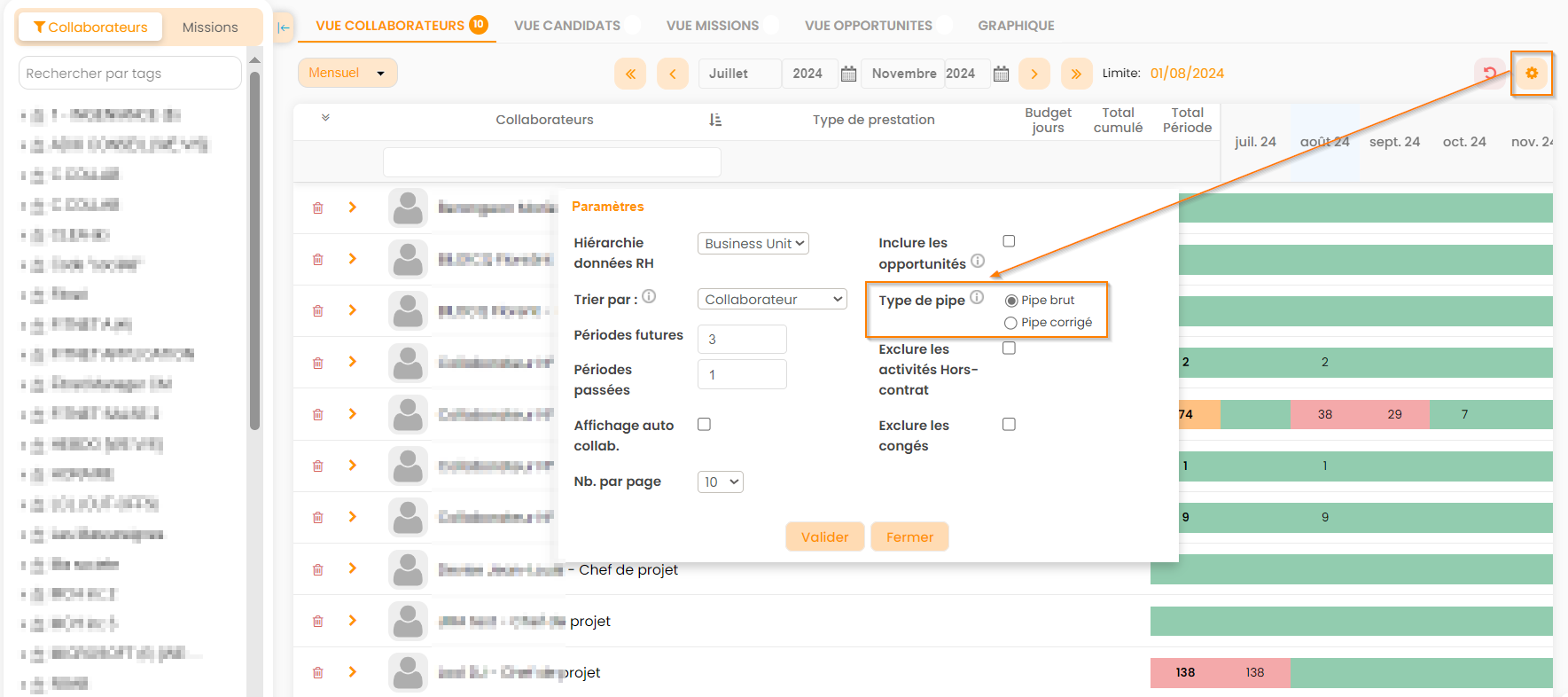
Task: Click the sort order icon beside Collaborateurs
Action: 715,120
